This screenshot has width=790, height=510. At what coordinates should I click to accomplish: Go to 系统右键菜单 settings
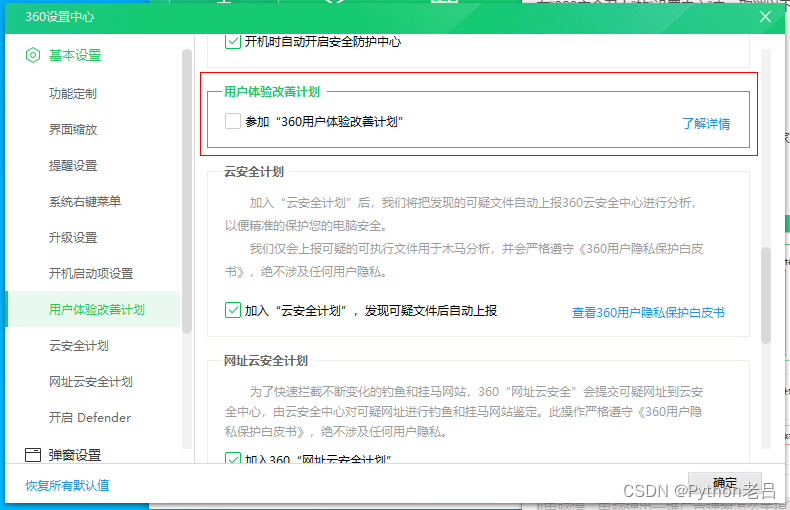(x=85, y=202)
